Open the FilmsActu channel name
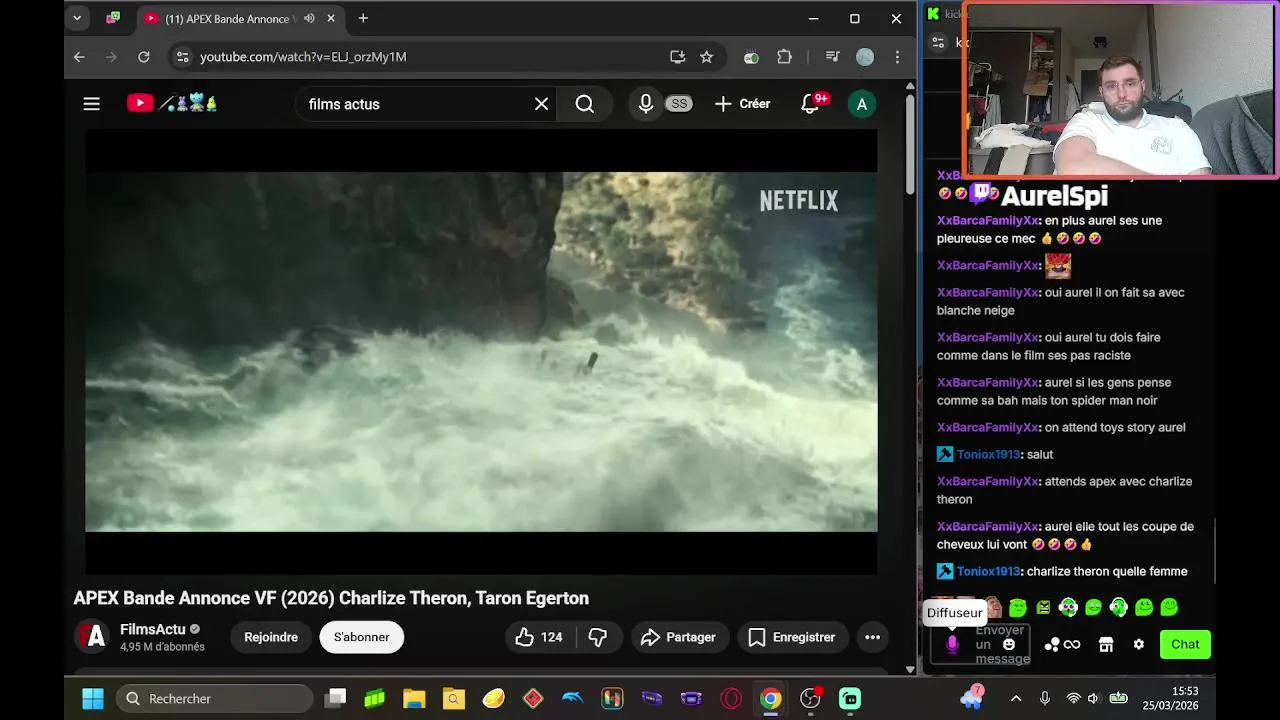 153,629
